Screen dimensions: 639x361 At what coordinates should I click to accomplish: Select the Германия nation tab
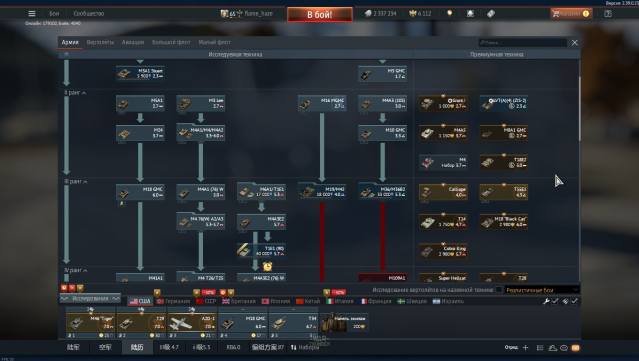pos(174,301)
